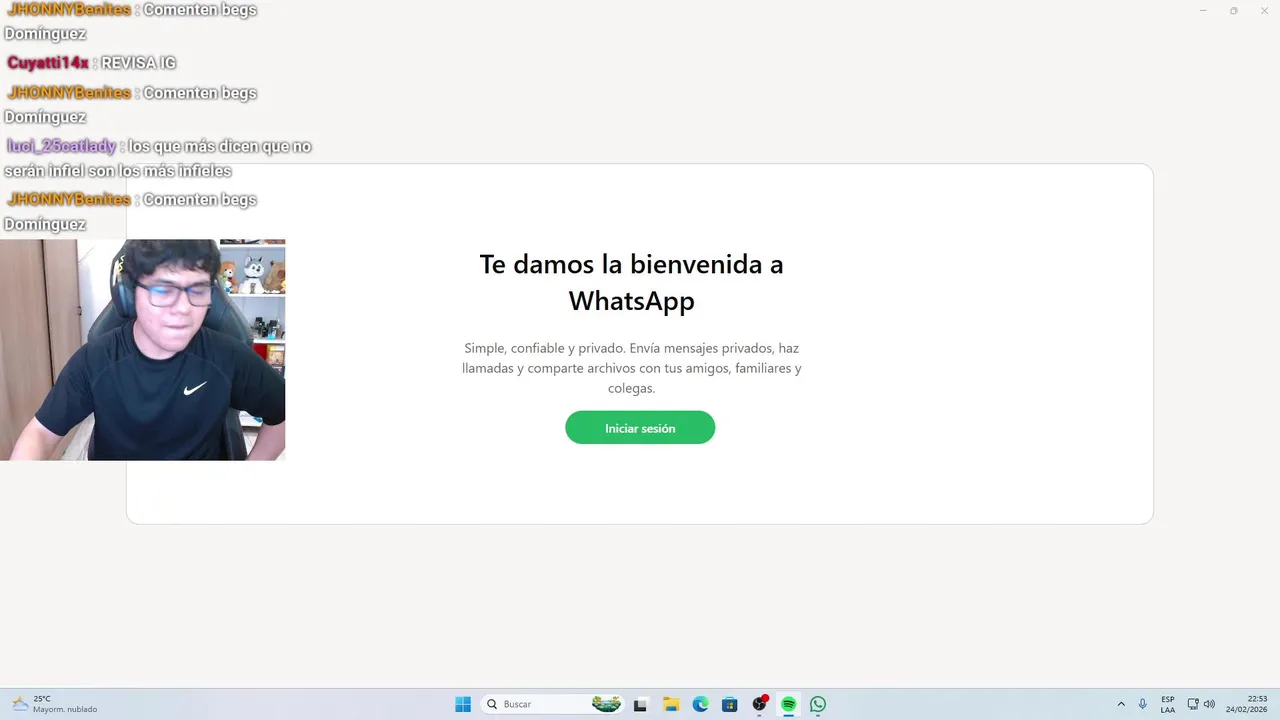The height and width of the screenshot is (720, 1280).
Task: Click the Te damos la bienvenida heading
Action: tap(631, 282)
